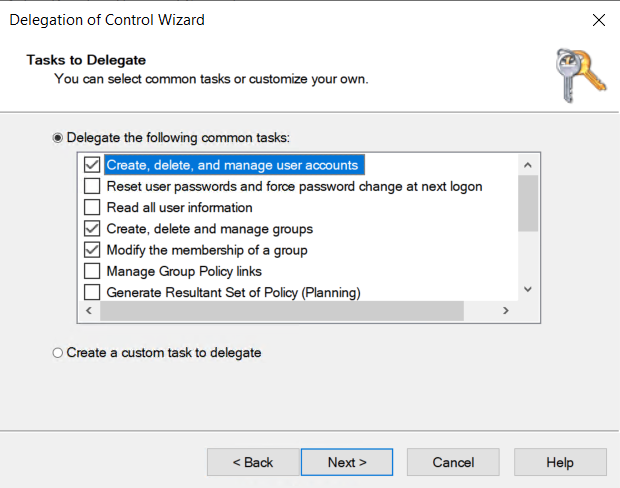Uncheck Create, delete, and manage user accounts

[x=92, y=165]
